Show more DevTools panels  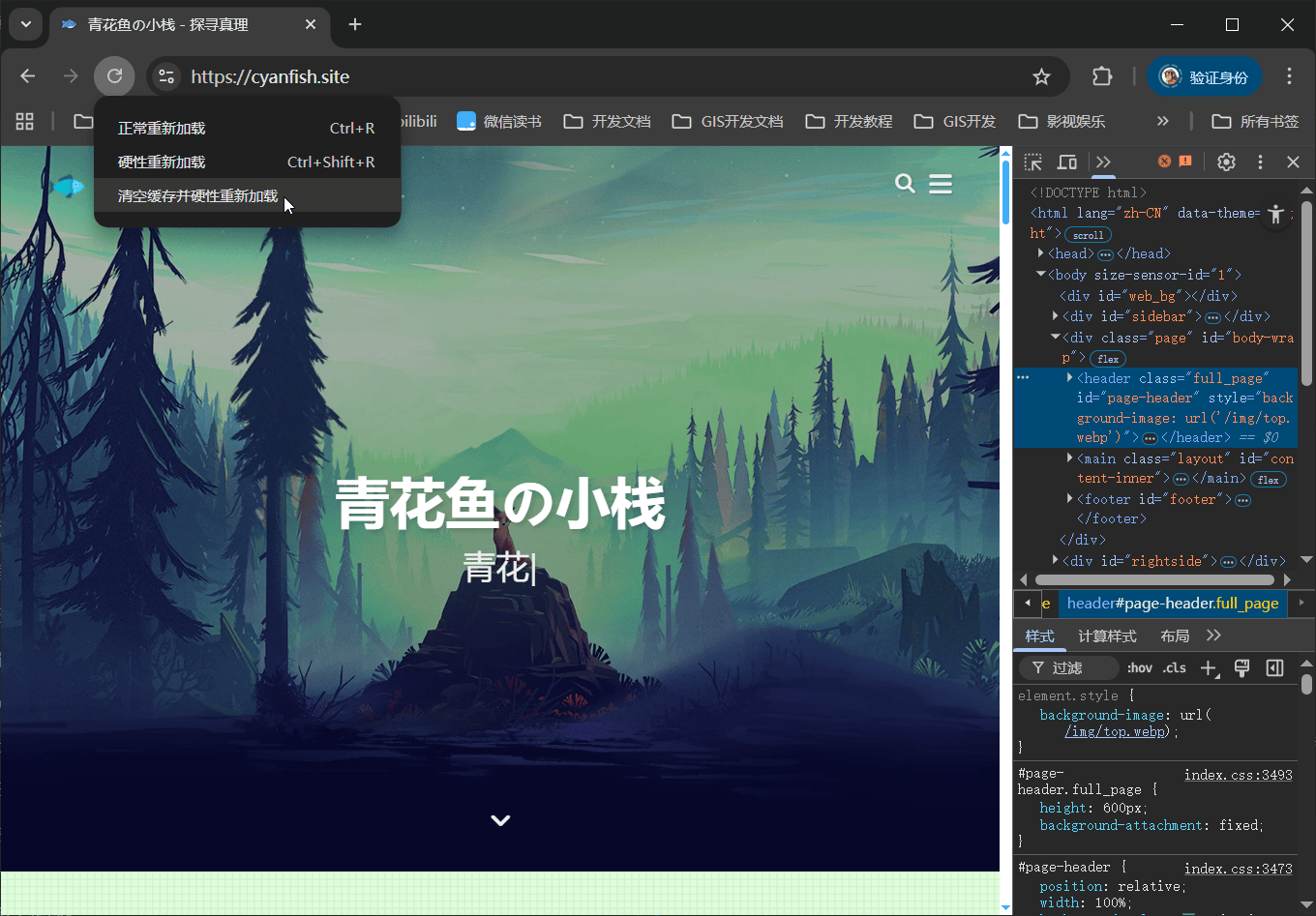(x=1103, y=162)
